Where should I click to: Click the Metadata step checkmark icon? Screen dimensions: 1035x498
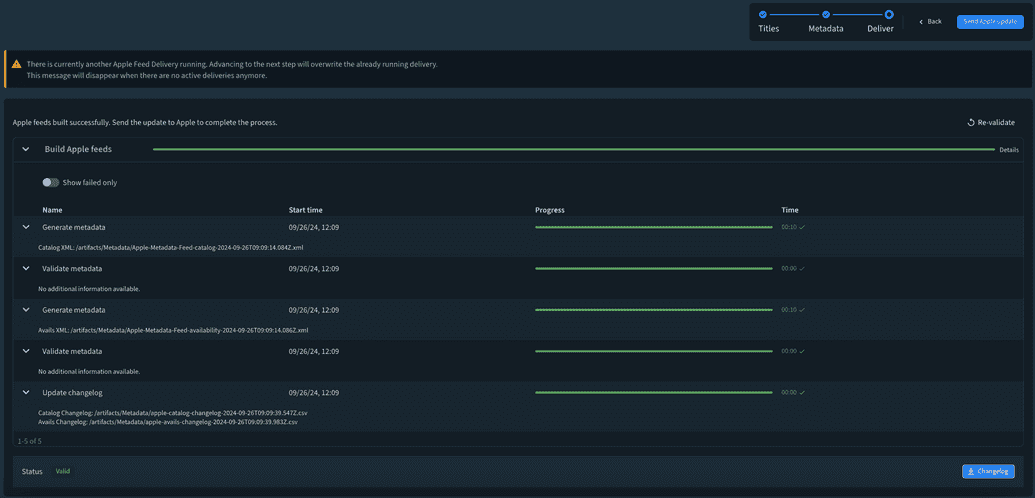click(x=826, y=14)
